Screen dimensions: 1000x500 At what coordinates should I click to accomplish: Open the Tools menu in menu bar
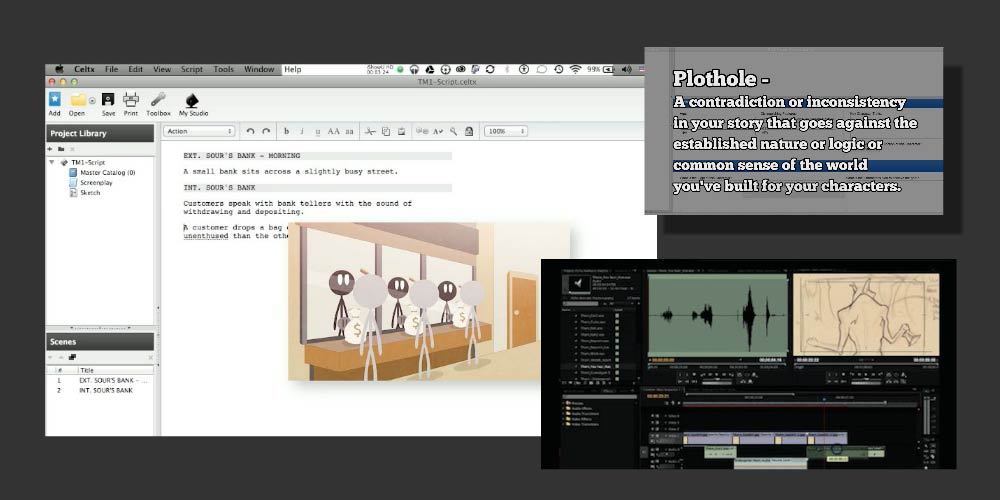(223, 69)
